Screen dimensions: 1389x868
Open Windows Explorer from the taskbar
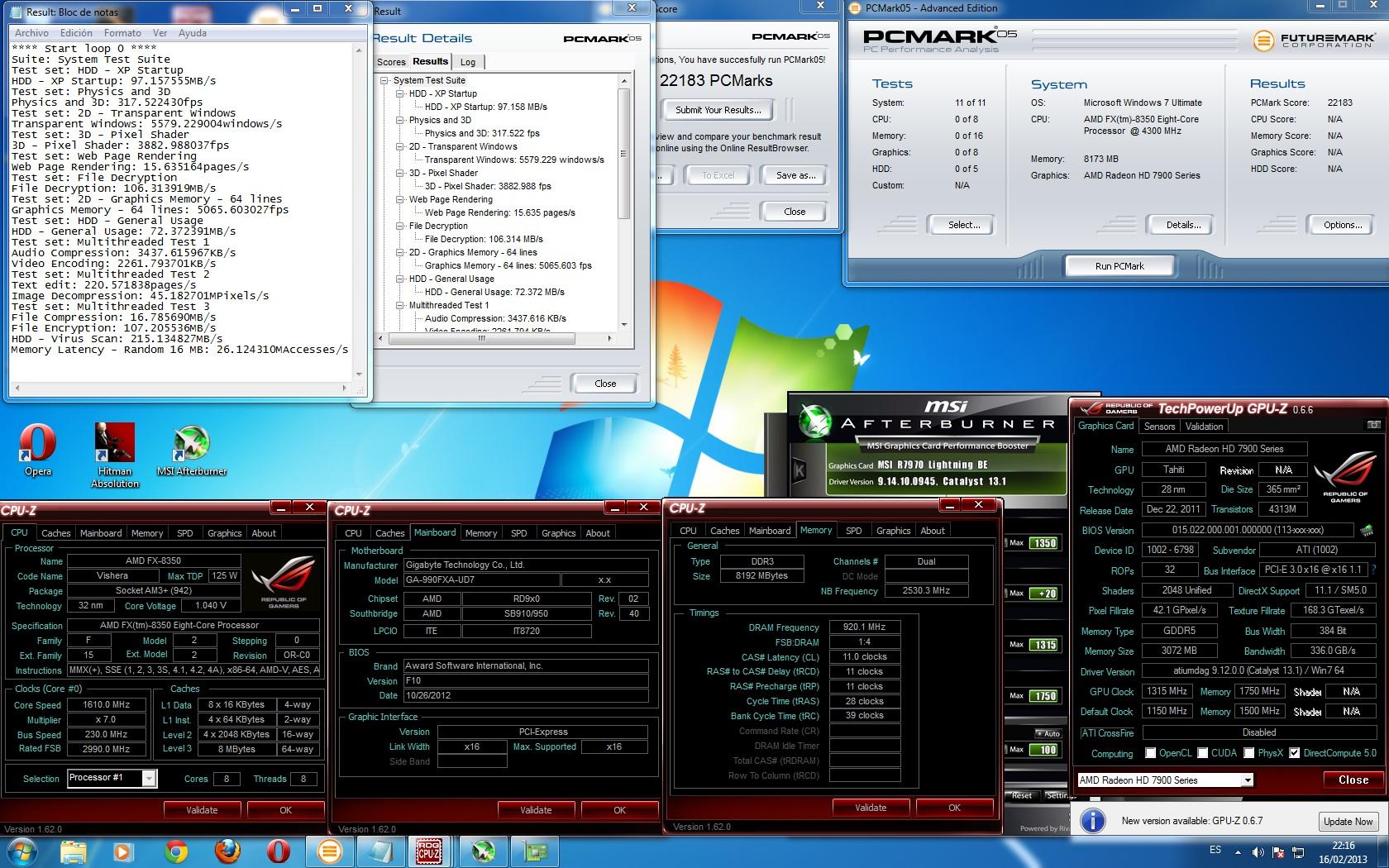74,851
